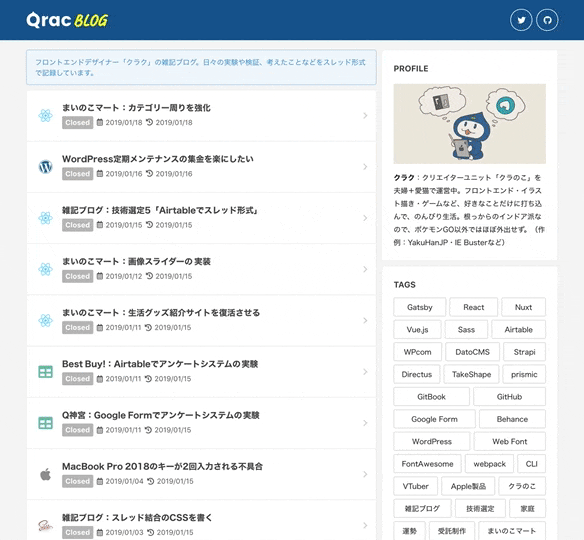Screen dimensions: 584x540
Task: Click the 家庭 tag
Action: tap(527, 508)
